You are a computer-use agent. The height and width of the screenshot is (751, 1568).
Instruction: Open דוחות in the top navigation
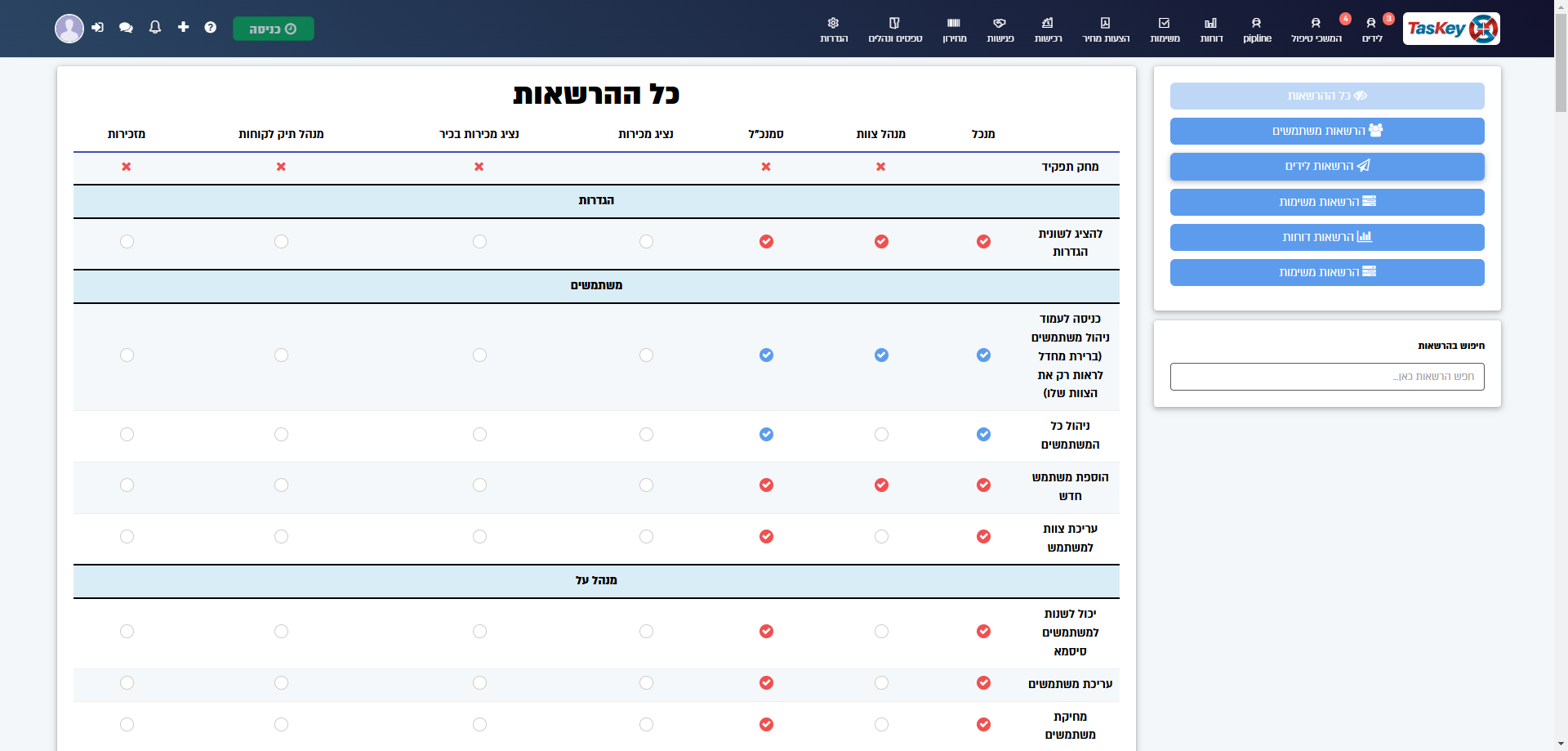1211,29
